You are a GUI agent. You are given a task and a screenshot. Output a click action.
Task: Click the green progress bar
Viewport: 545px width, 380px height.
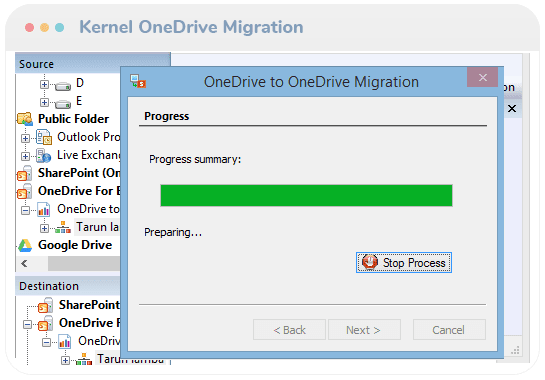pos(306,195)
